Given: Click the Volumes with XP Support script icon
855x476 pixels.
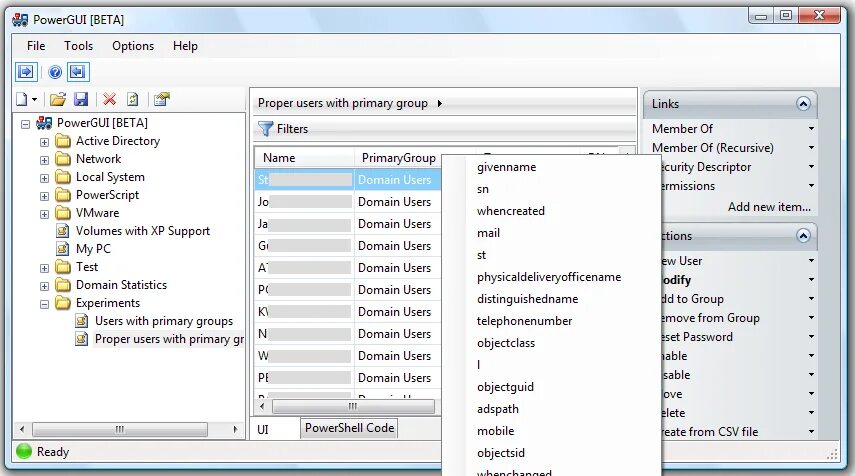Looking at the screenshot, I should pos(63,231).
